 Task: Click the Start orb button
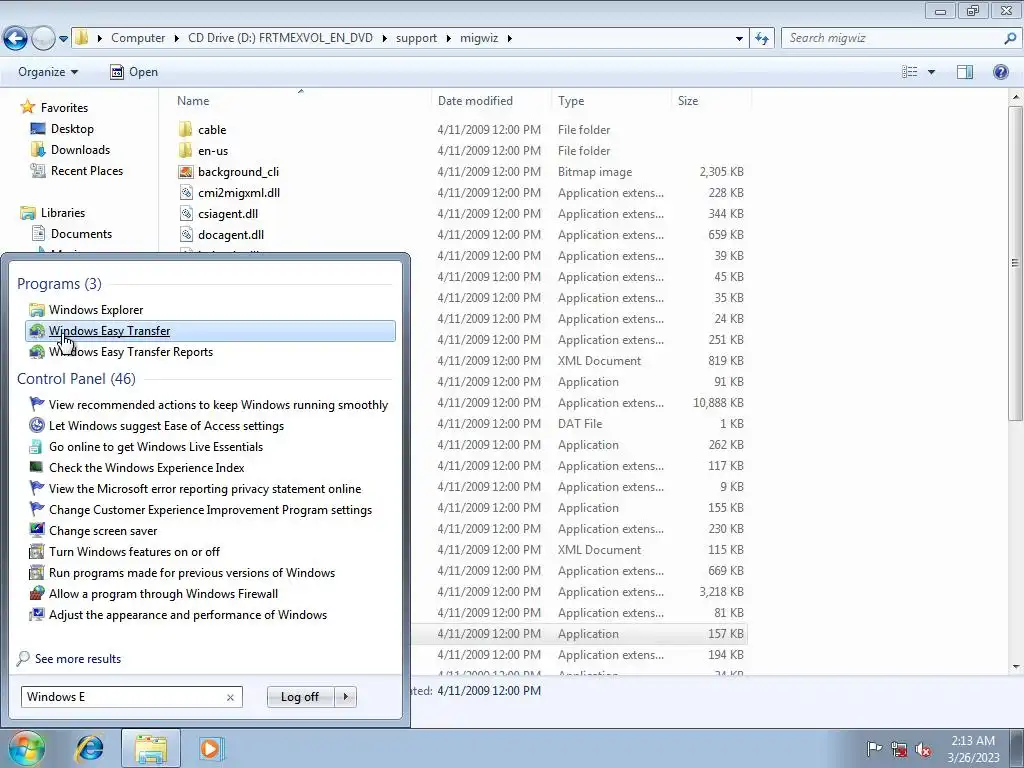pyautogui.click(x=27, y=748)
